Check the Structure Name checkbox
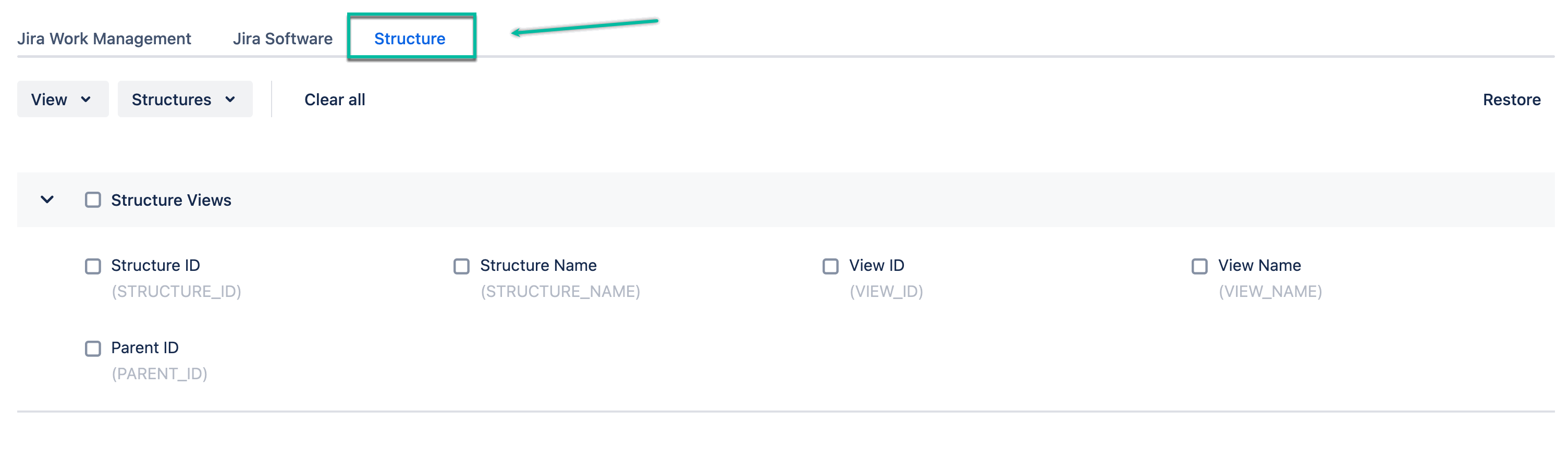 coord(461,266)
